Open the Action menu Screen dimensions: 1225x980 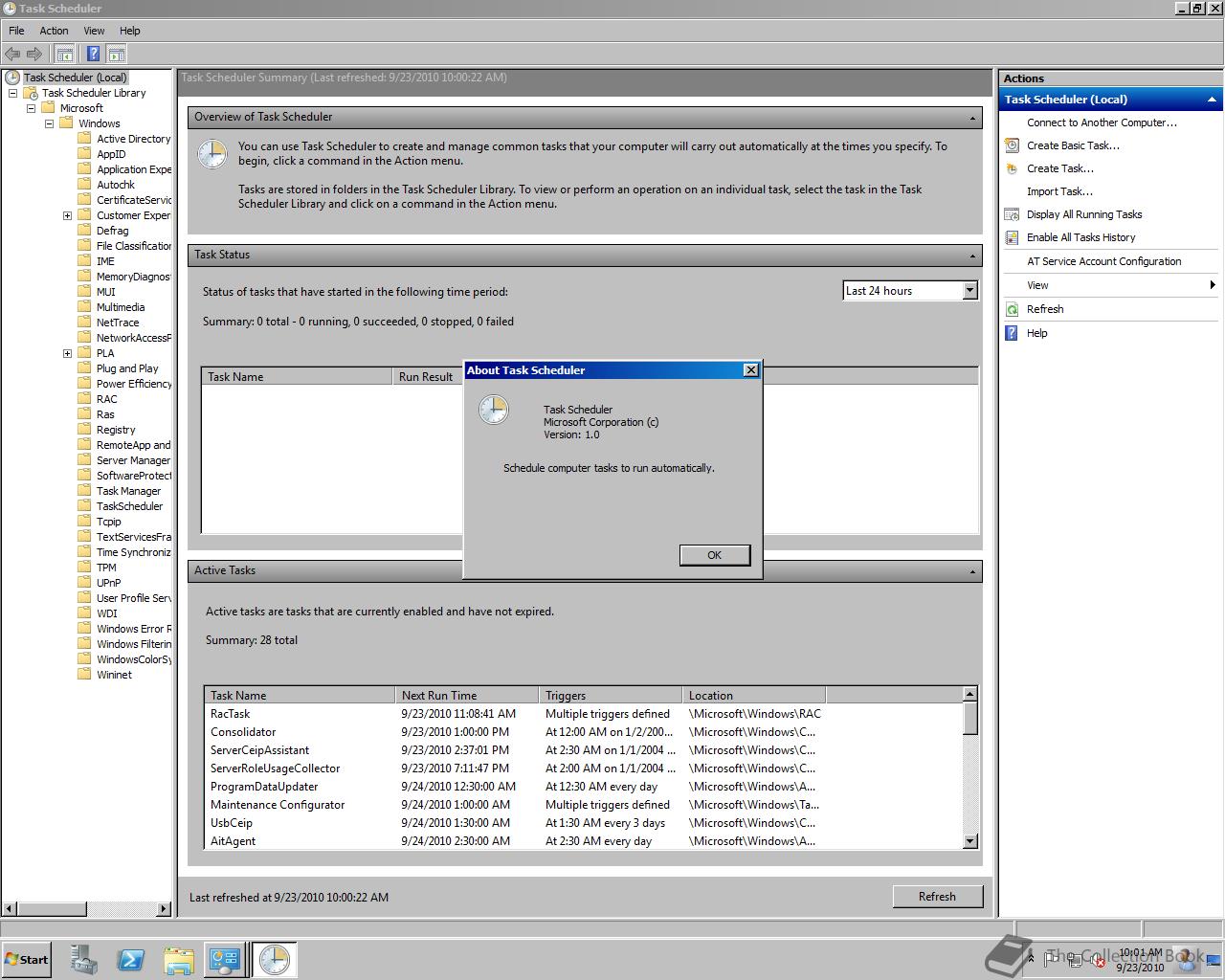click(x=54, y=31)
